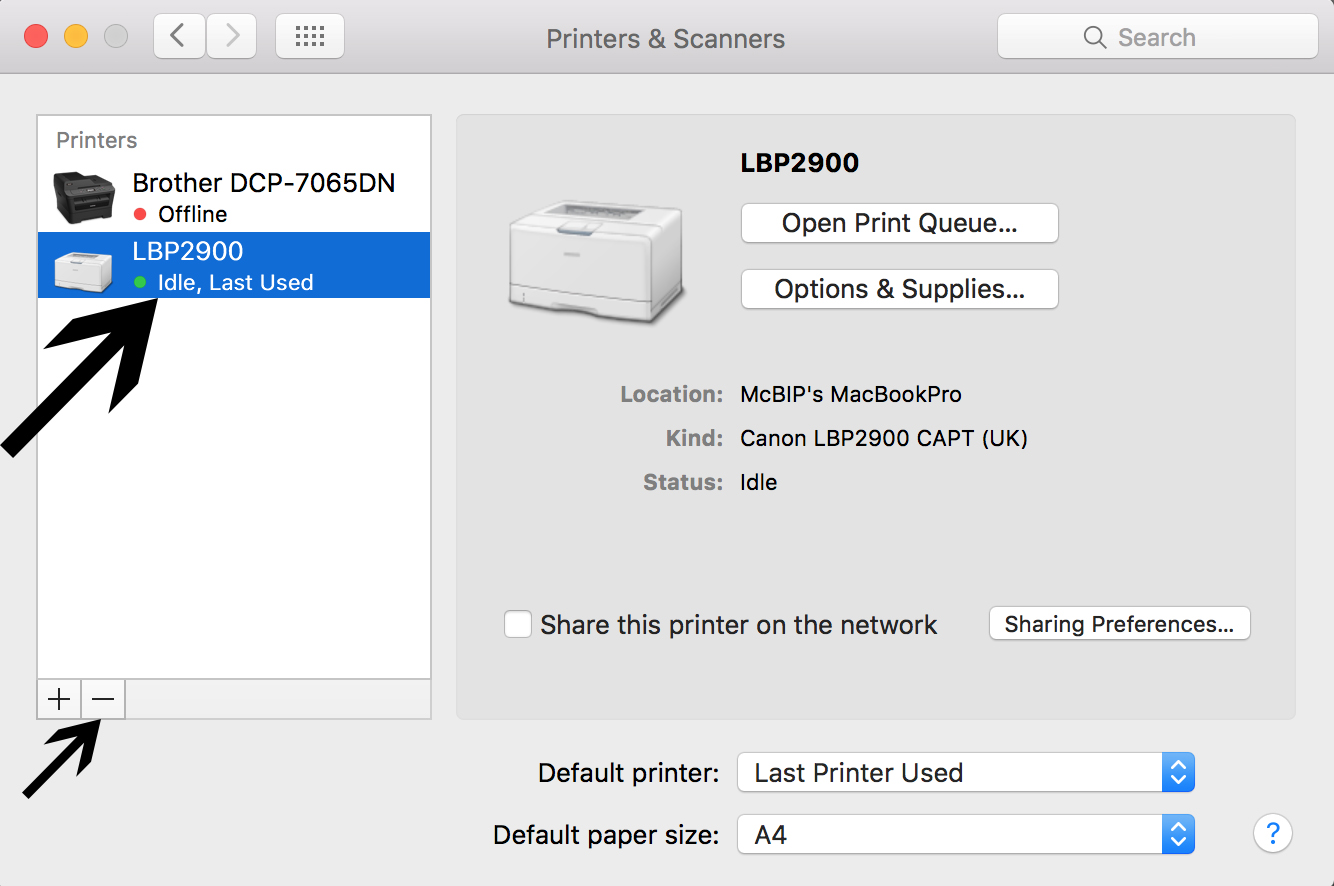This screenshot has width=1334, height=886.
Task: Open Print Queue for LBP2900
Action: coord(899,223)
